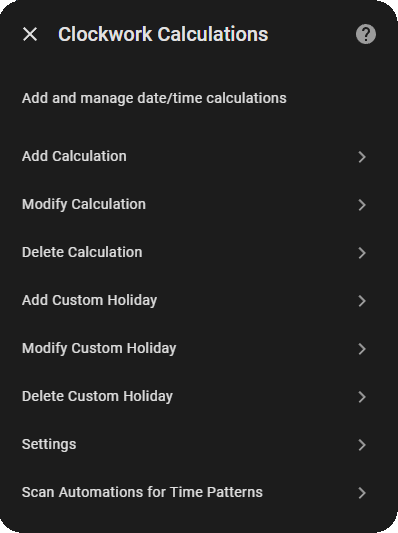The image size is (398, 533).
Task: Open the help question mark icon
Action: (x=366, y=34)
